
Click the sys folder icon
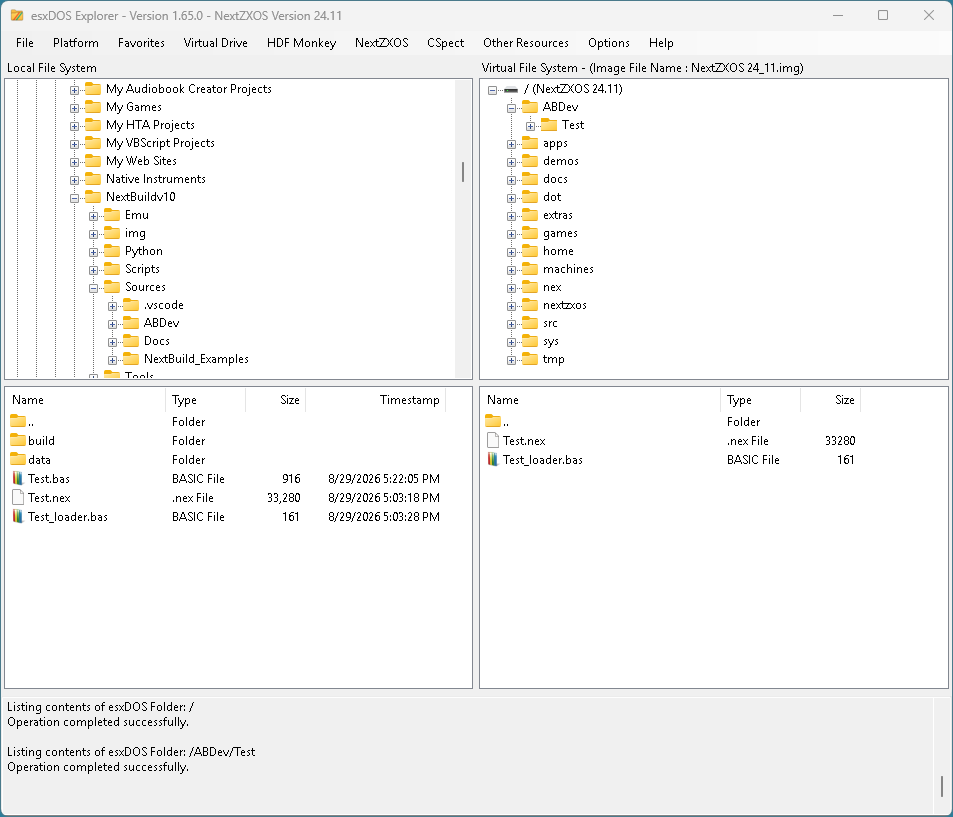[x=530, y=340]
